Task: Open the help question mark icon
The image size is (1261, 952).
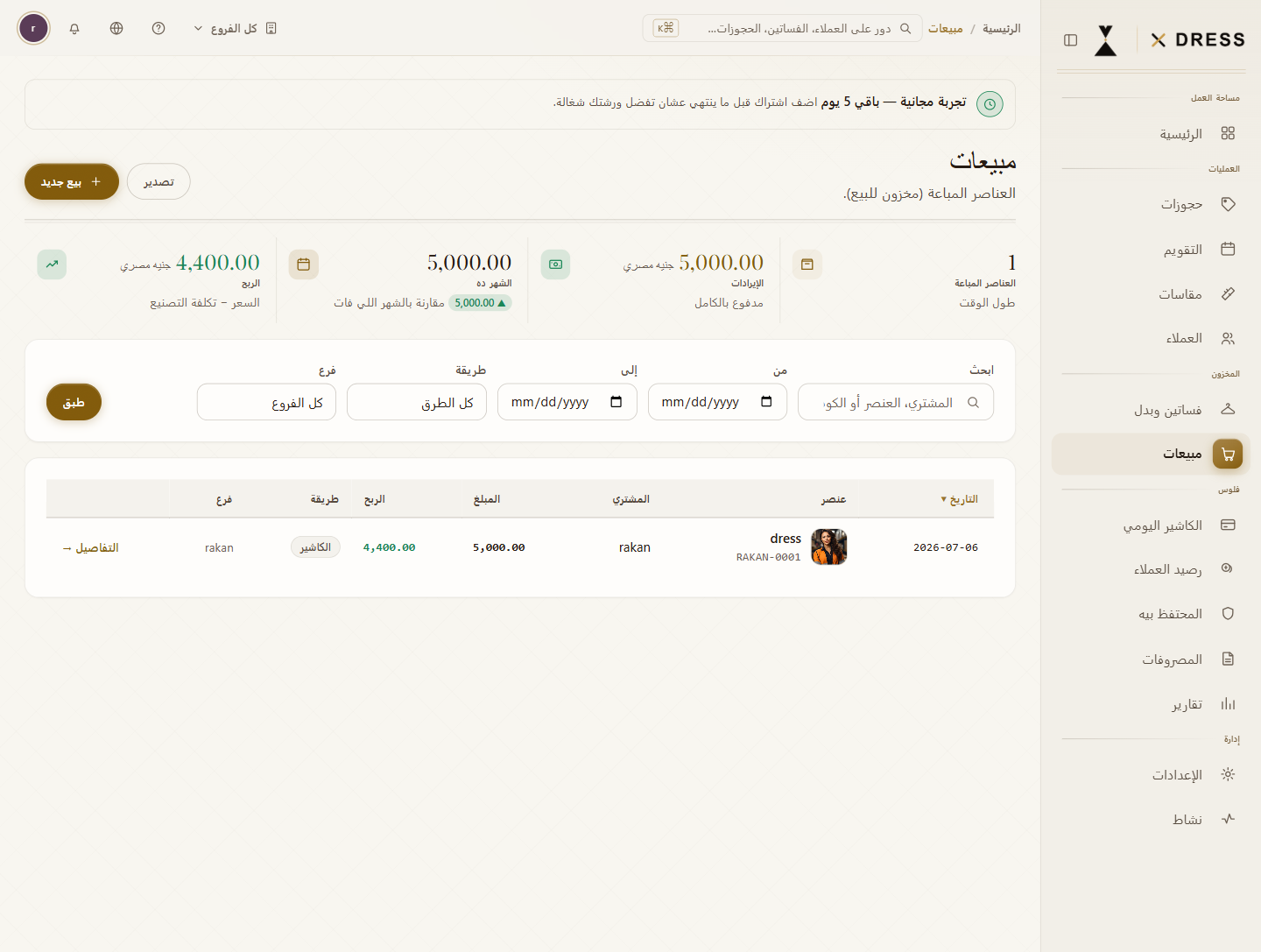Action: (159, 28)
